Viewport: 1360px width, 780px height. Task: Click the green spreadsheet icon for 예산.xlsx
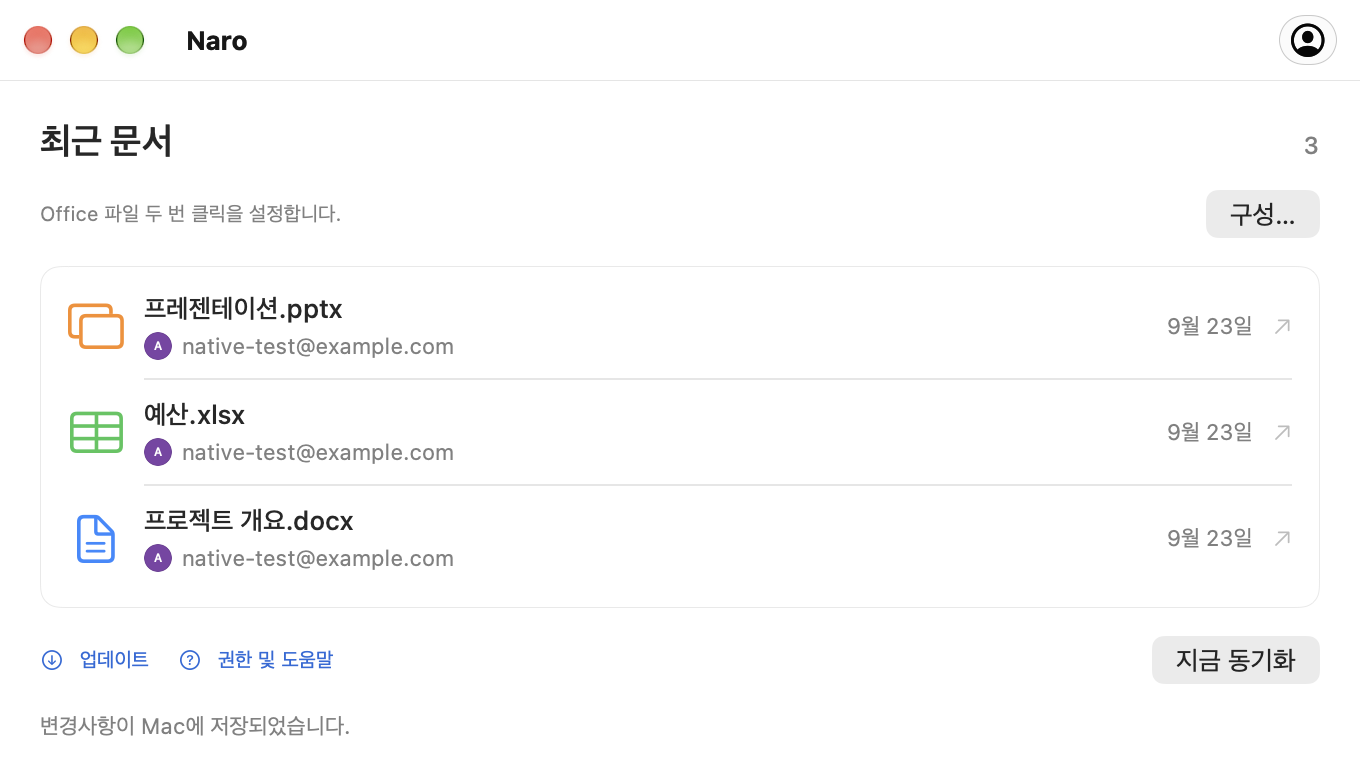tap(96, 432)
